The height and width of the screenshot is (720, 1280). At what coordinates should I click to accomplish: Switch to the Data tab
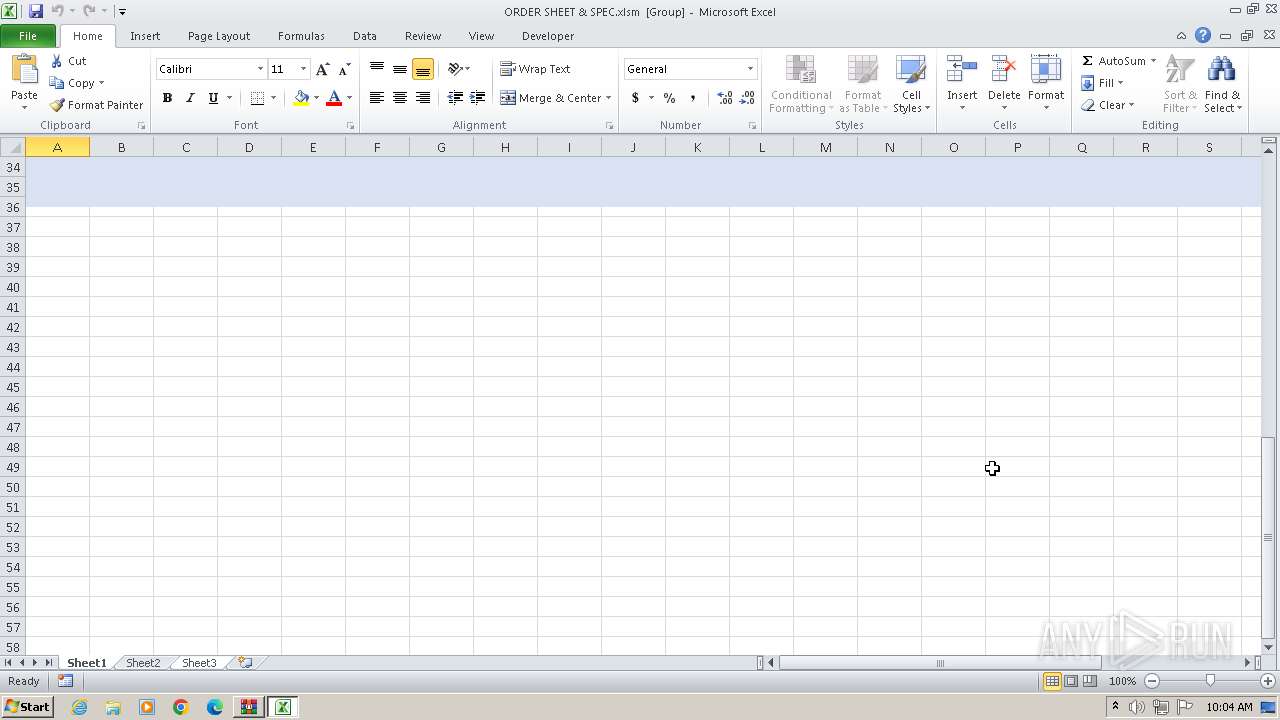(x=365, y=36)
